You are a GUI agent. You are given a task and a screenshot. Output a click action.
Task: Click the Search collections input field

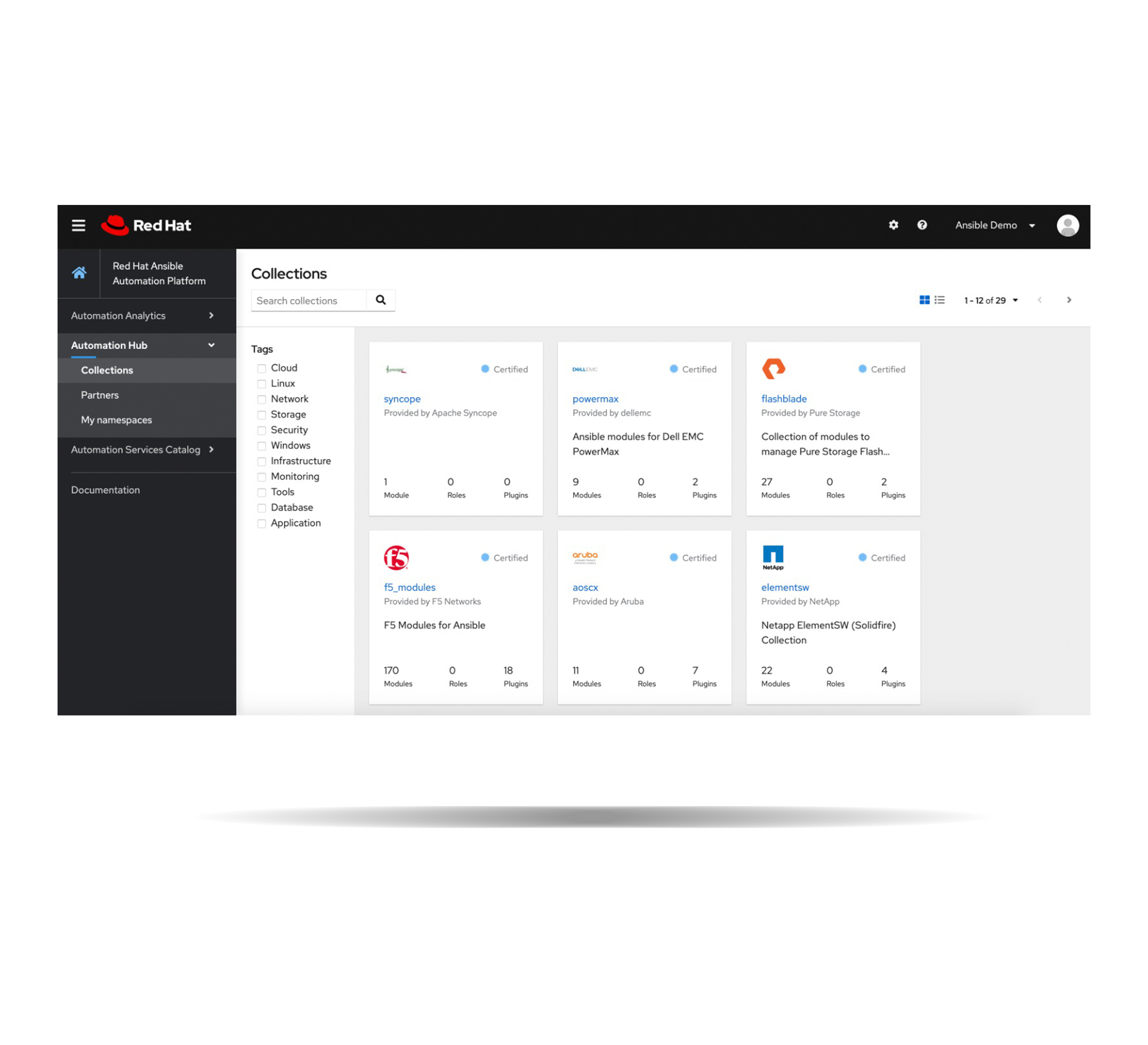click(309, 301)
